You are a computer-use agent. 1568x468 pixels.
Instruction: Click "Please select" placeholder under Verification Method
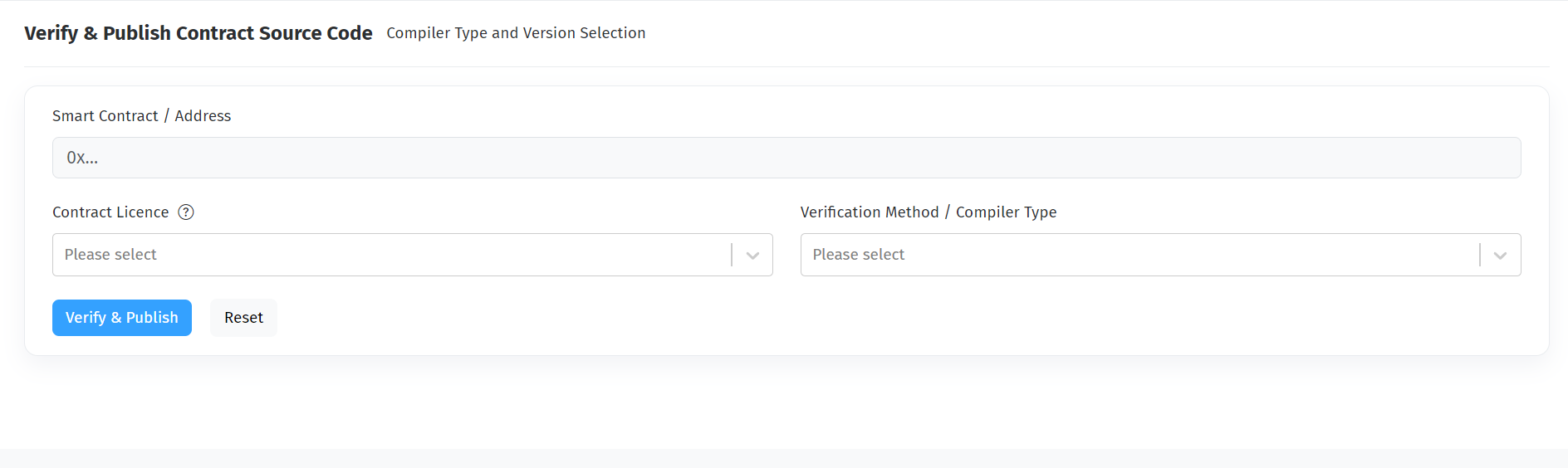(858, 255)
